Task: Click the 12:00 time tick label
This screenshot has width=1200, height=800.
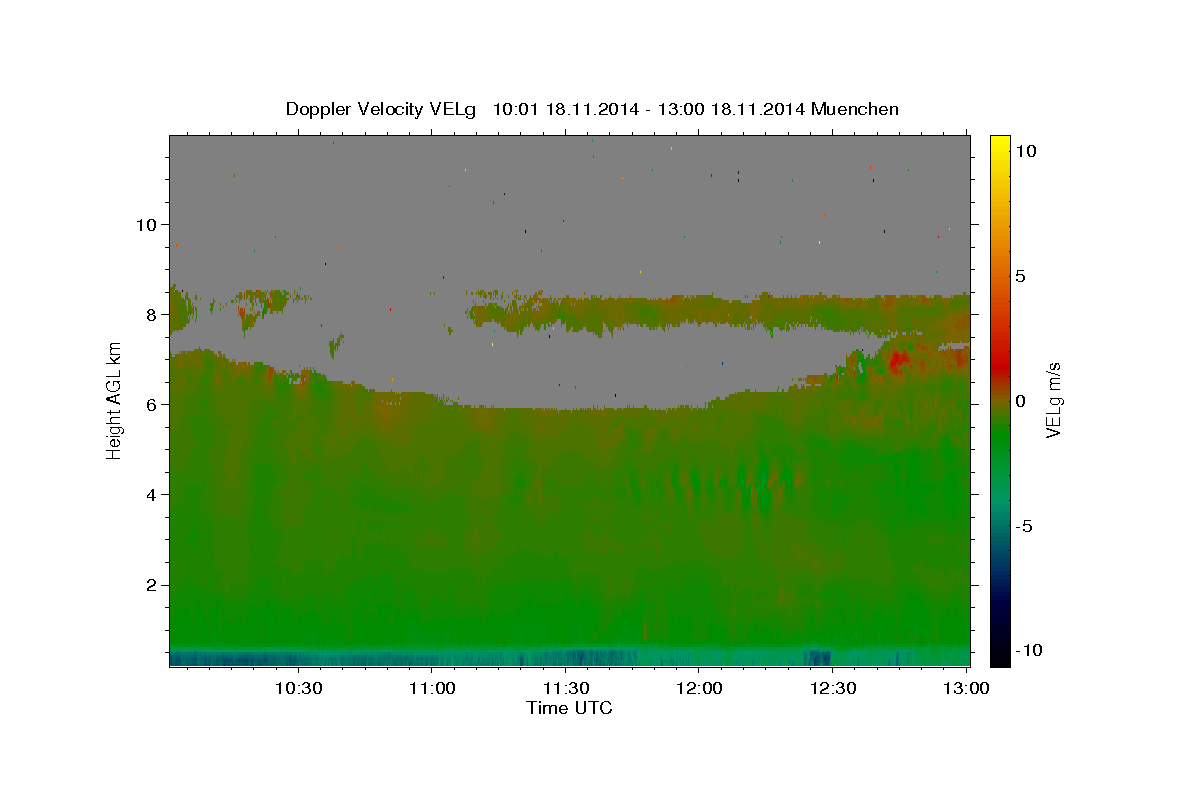Action: pyautogui.click(x=699, y=688)
